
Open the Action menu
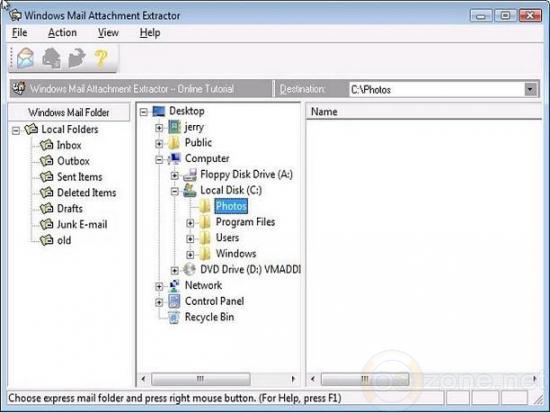click(x=62, y=33)
